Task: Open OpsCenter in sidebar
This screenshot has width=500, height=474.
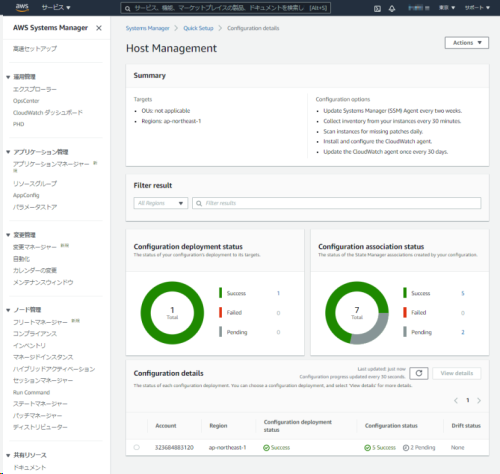Action: 26,101
